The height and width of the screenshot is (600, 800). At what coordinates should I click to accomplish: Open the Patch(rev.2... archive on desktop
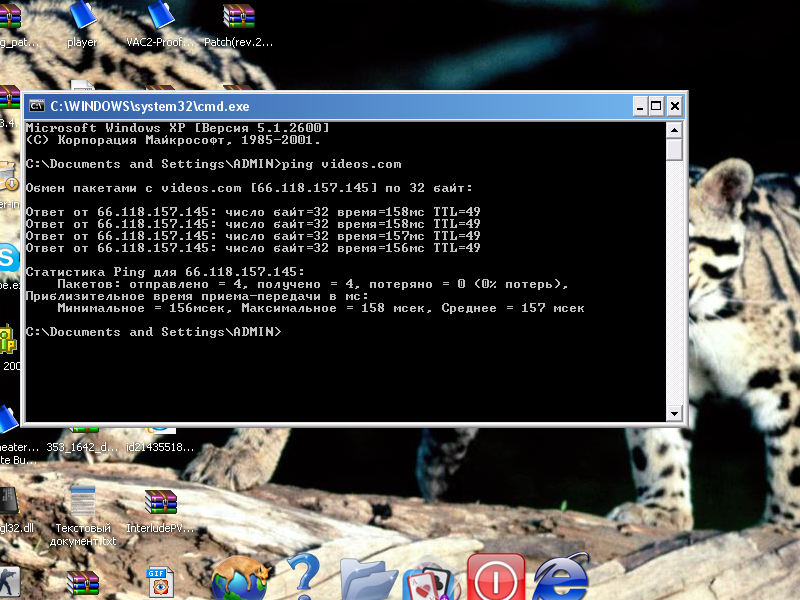pyautogui.click(x=238, y=18)
